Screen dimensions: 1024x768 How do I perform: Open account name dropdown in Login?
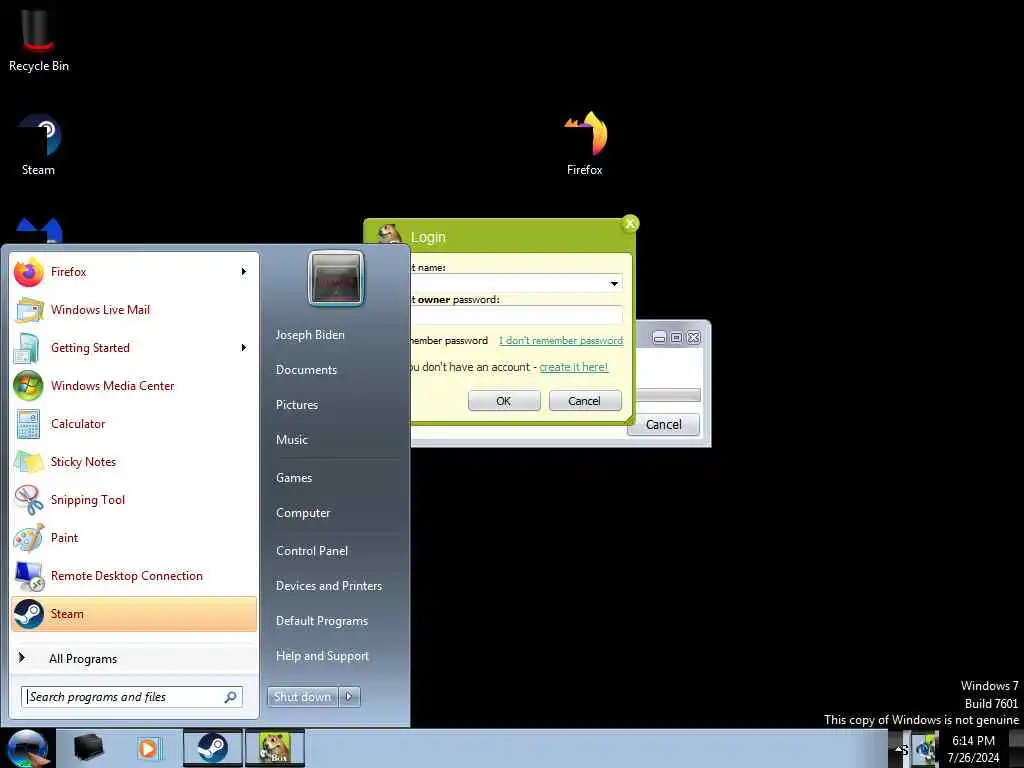click(614, 283)
